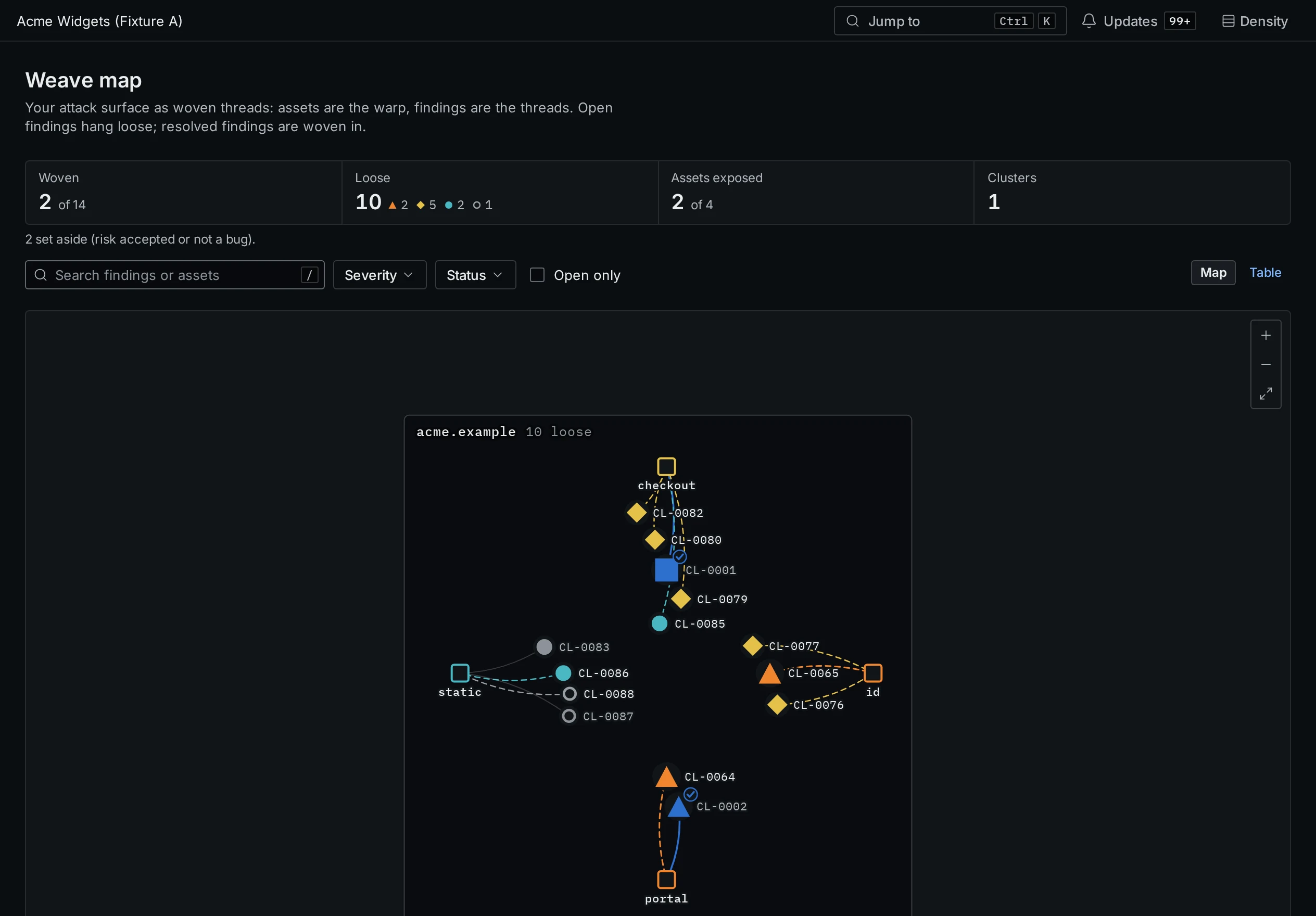Click the zoom in plus icon on map
The image size is (1316, 916).
pyautogui.click(x=1266, y=335)
